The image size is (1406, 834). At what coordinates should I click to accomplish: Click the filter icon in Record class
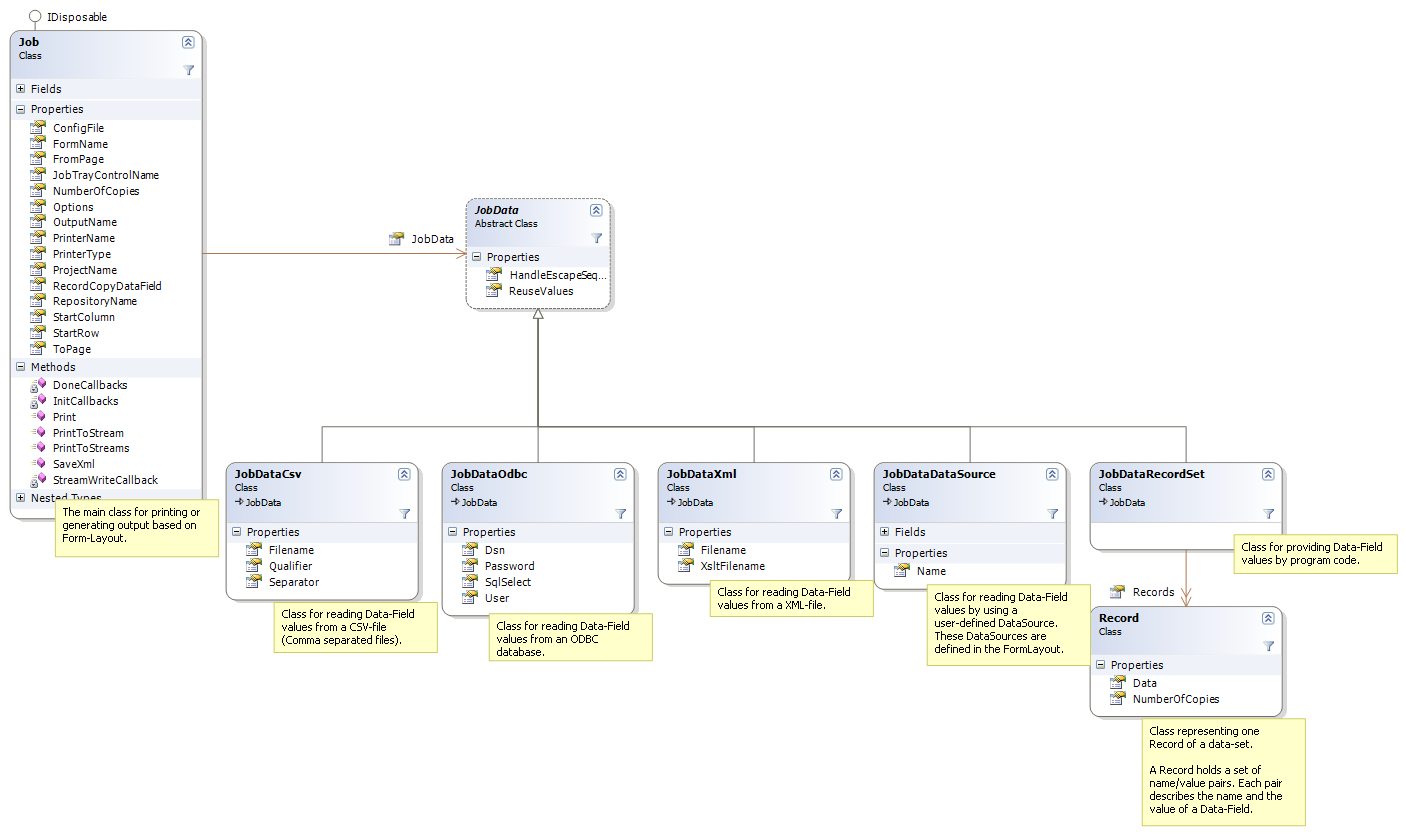coord(1268,646)
